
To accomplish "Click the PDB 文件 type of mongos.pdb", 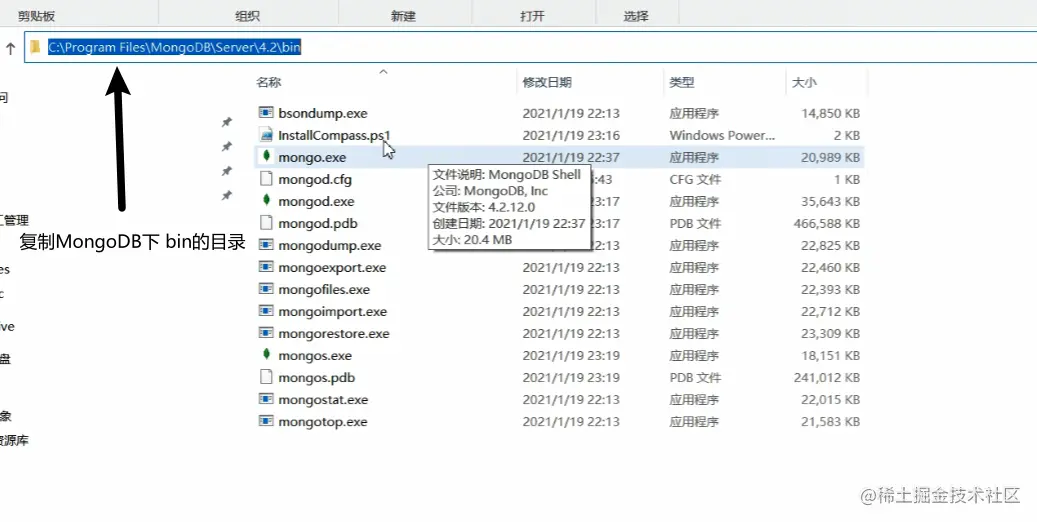I will [695, 378].
